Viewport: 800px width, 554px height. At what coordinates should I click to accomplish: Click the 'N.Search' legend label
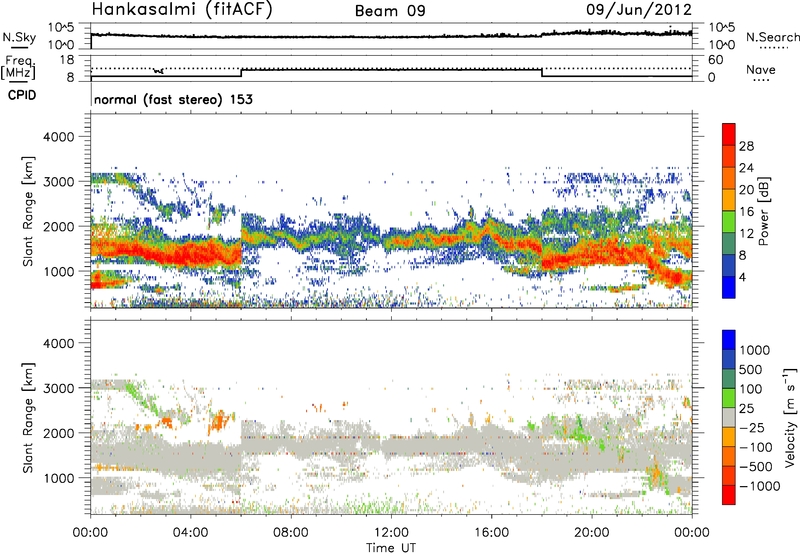coord(773,37)
